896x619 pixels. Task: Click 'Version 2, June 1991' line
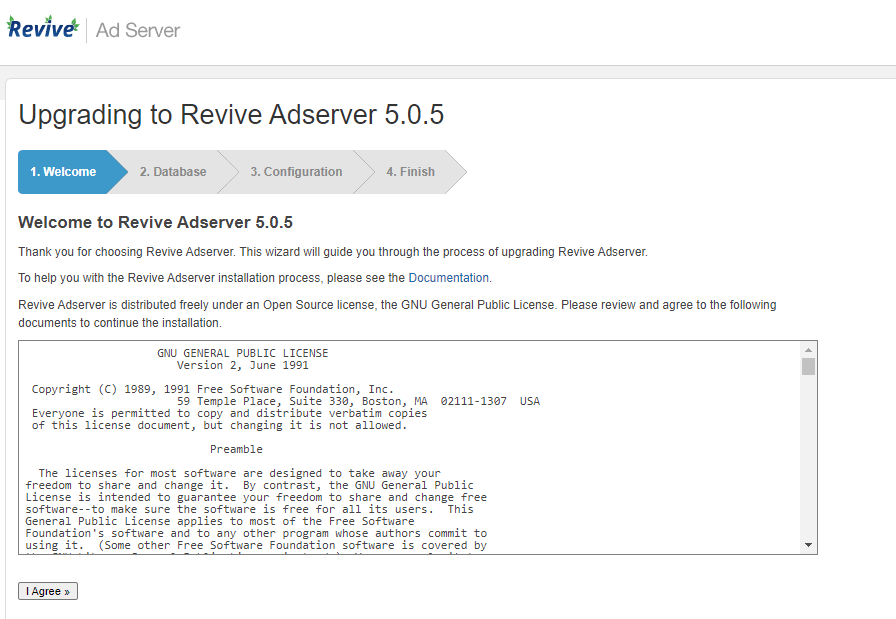click(x=243, y=365)
